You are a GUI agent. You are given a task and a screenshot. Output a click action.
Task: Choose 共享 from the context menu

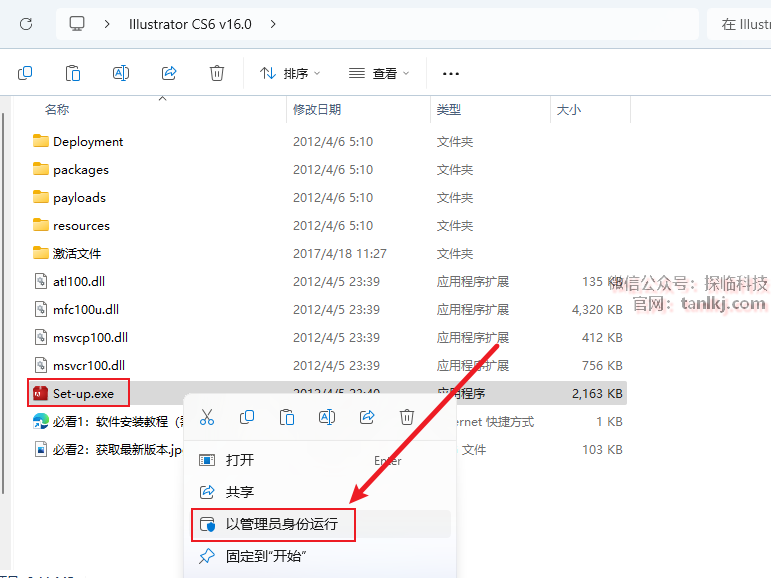point(320,492)
